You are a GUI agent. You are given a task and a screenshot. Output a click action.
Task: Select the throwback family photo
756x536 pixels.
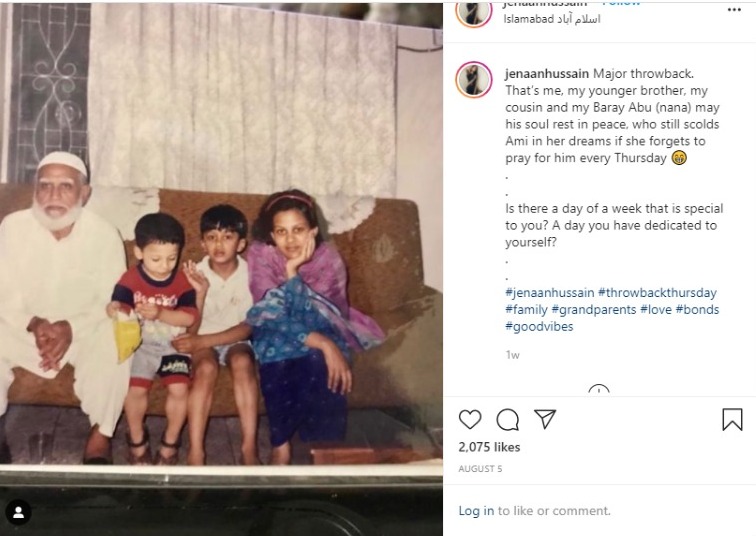click(x=221, y=268)
